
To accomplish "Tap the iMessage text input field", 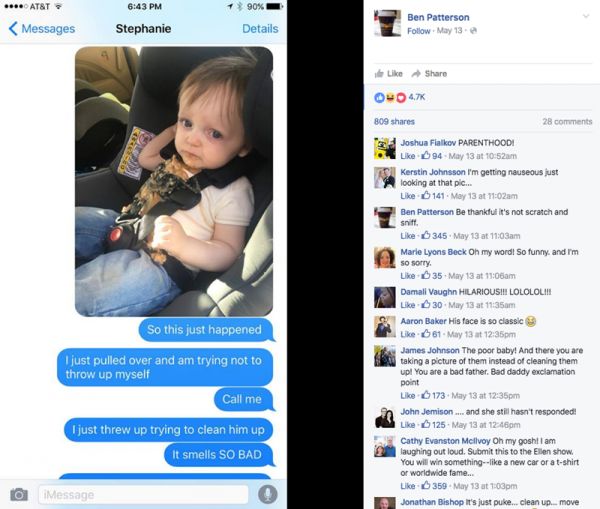I will [143, 494].
